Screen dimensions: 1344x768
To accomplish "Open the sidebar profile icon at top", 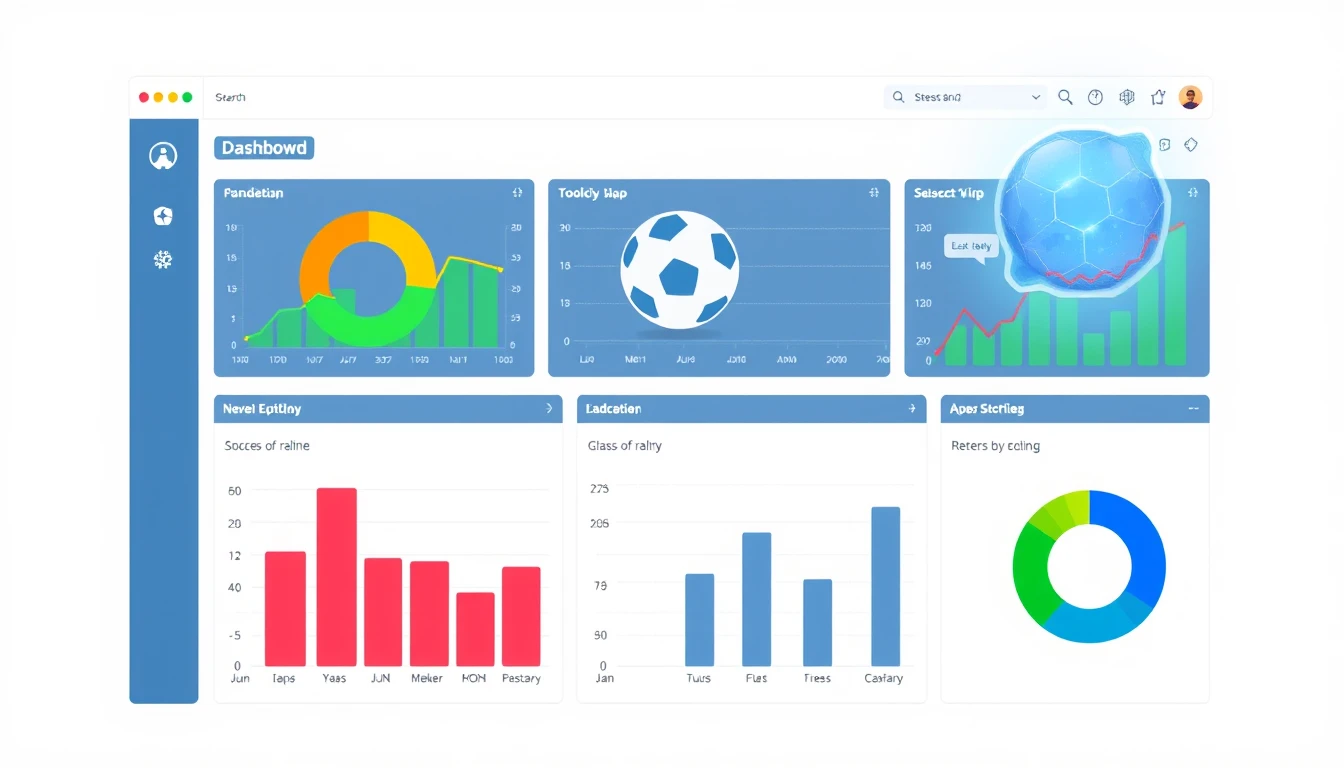I will pos(163,156).
